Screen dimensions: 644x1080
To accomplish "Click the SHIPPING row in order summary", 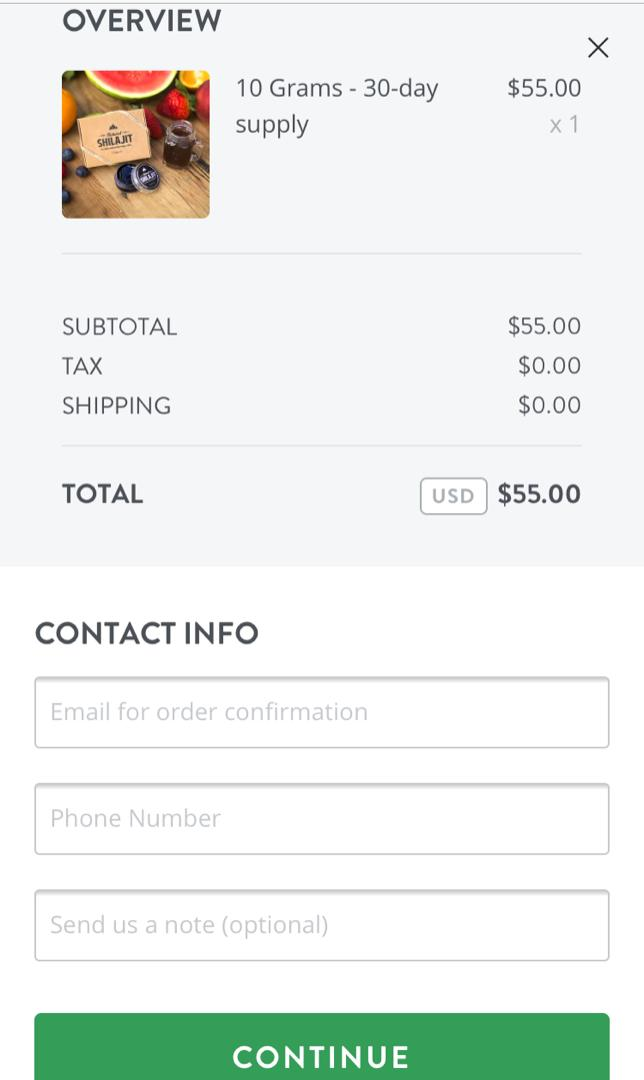I will coord(117,405).
